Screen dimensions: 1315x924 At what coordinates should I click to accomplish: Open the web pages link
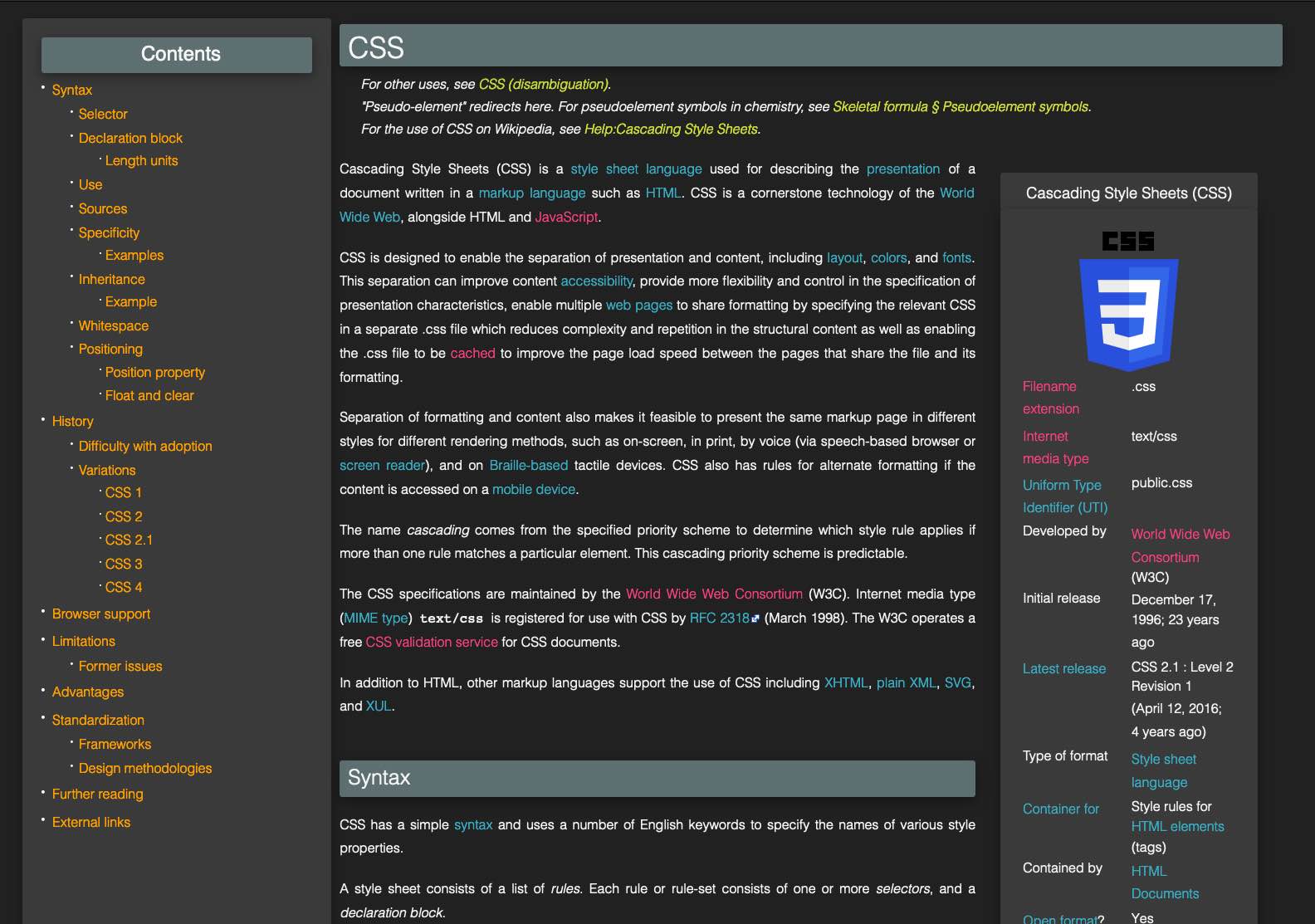click(639, 305)
